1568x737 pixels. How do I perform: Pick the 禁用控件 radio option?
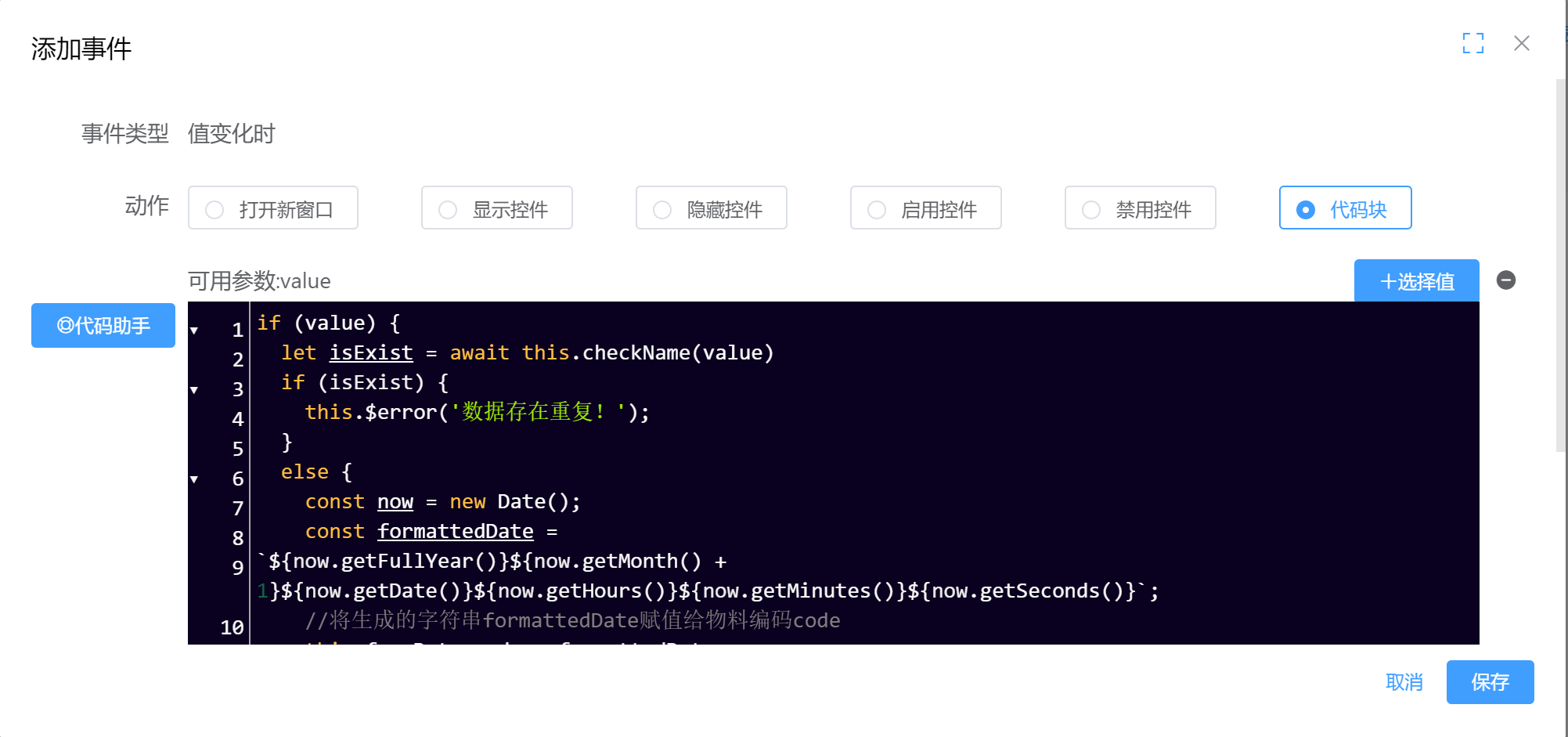pyautogui.click(x=1141, y=208)
